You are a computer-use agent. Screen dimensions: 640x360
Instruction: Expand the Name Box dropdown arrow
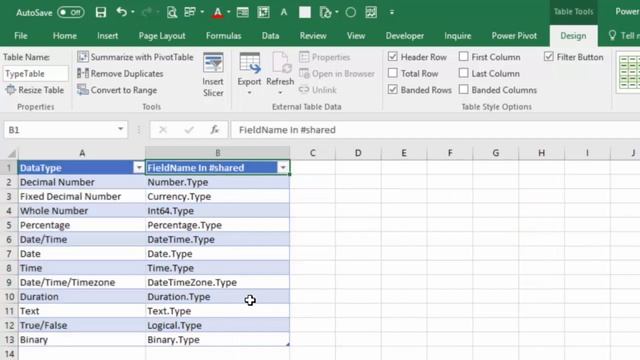[x=120, y=129]
